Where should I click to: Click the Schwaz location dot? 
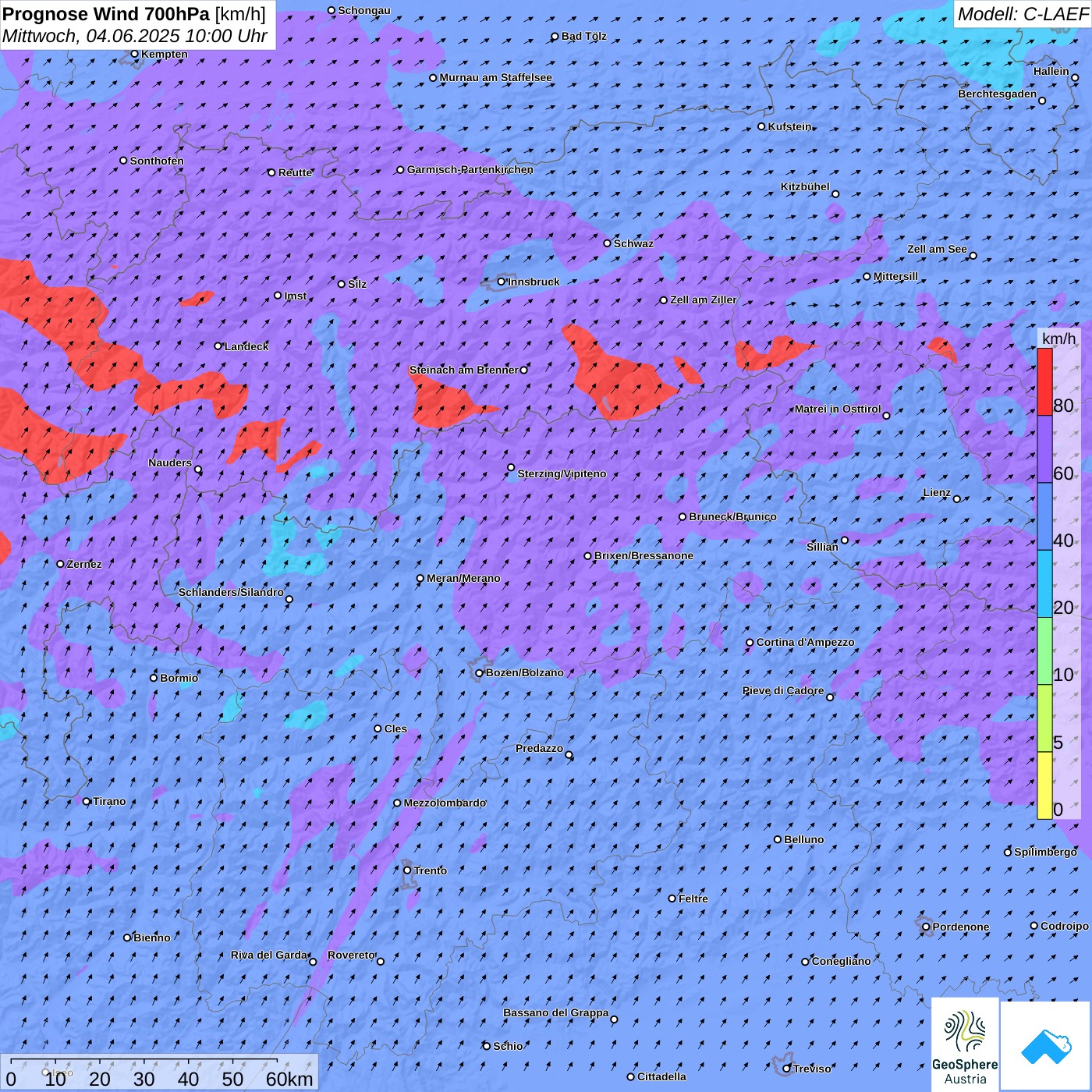tap(608, 243)
